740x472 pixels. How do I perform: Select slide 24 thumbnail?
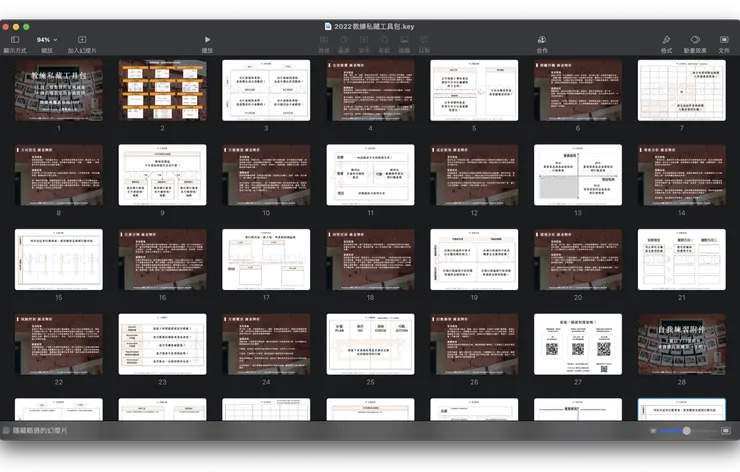point(266,344)
